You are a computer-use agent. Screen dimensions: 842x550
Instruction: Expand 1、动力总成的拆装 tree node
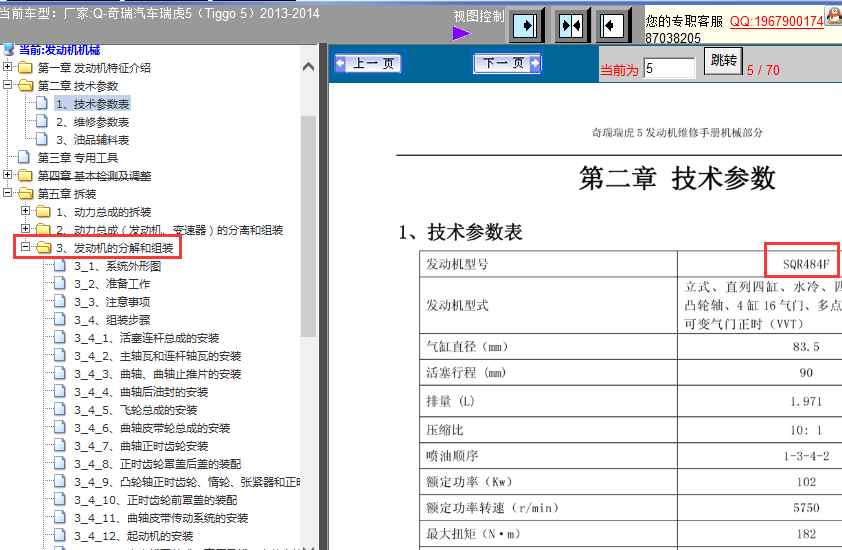point(25,211)
